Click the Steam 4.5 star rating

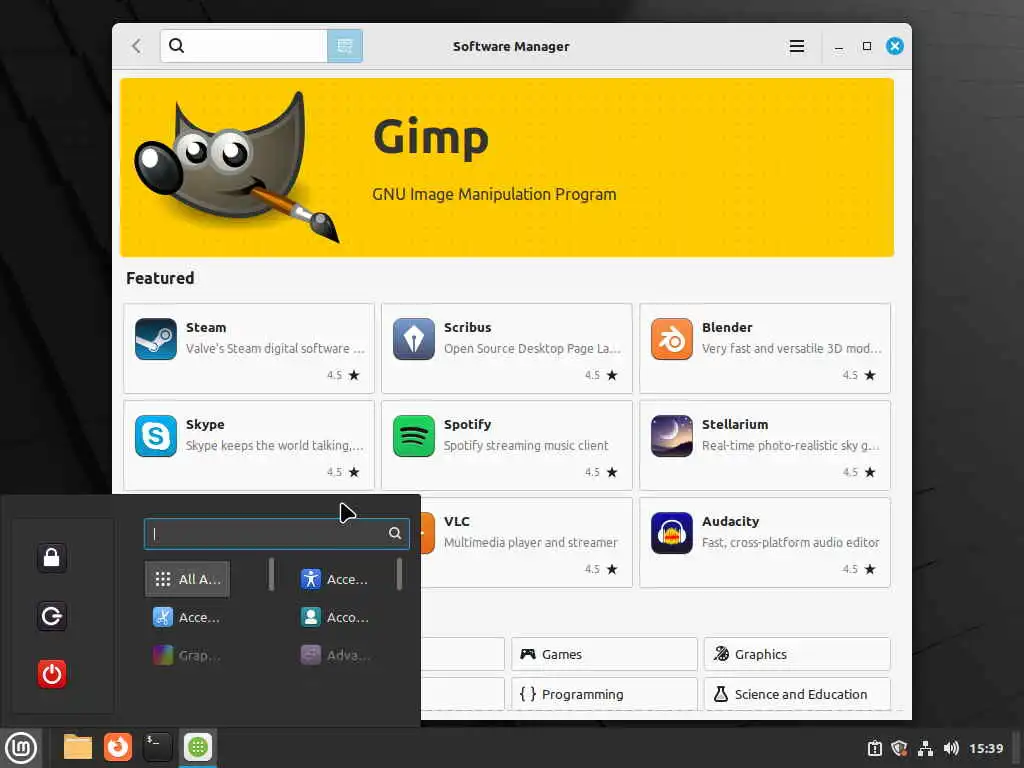click(343, 375)
